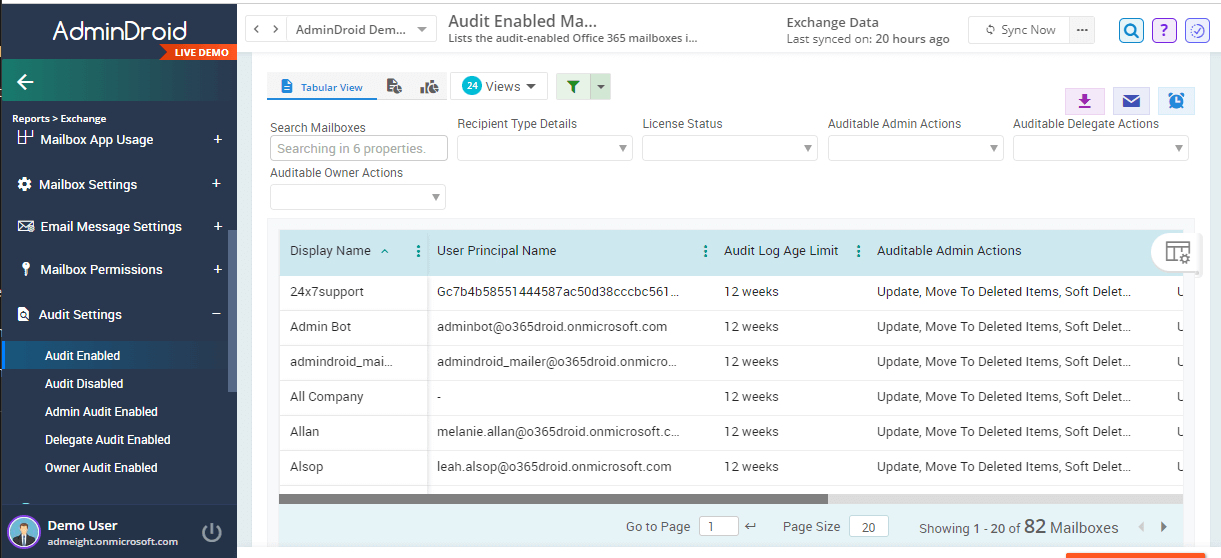Click the All Company display name cell
1221x558 pixels.
coord(327,397)
